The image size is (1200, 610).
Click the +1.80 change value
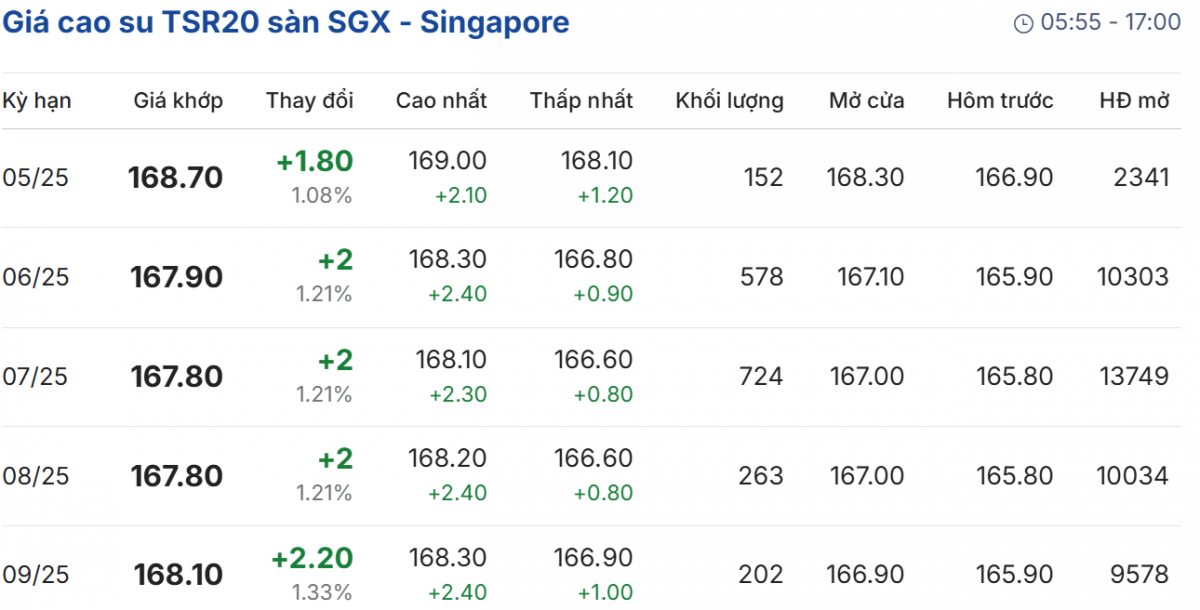(x=315, y=161)
